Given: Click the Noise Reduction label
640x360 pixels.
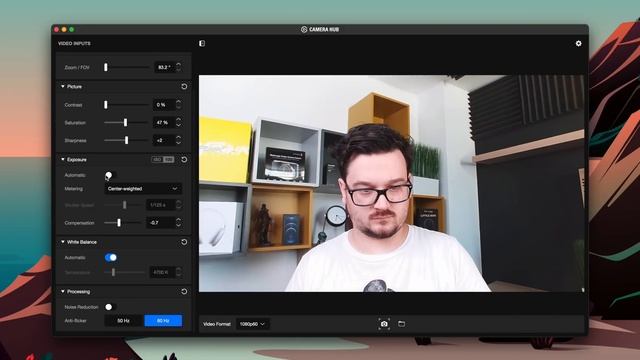Looking at the screenshot, I should point(81,307).
